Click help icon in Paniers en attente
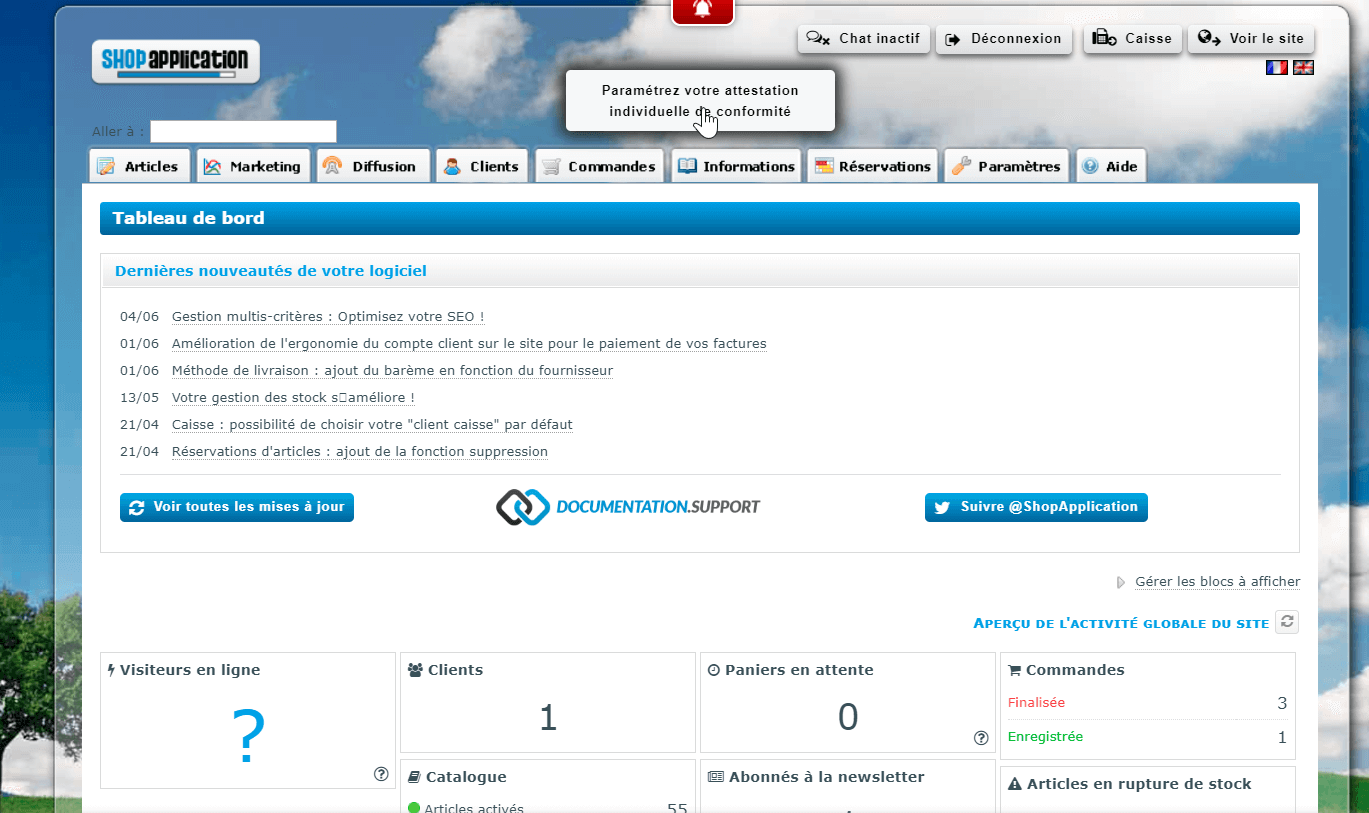Viewport: 1369px width, 813px height. tap(981, 738)
